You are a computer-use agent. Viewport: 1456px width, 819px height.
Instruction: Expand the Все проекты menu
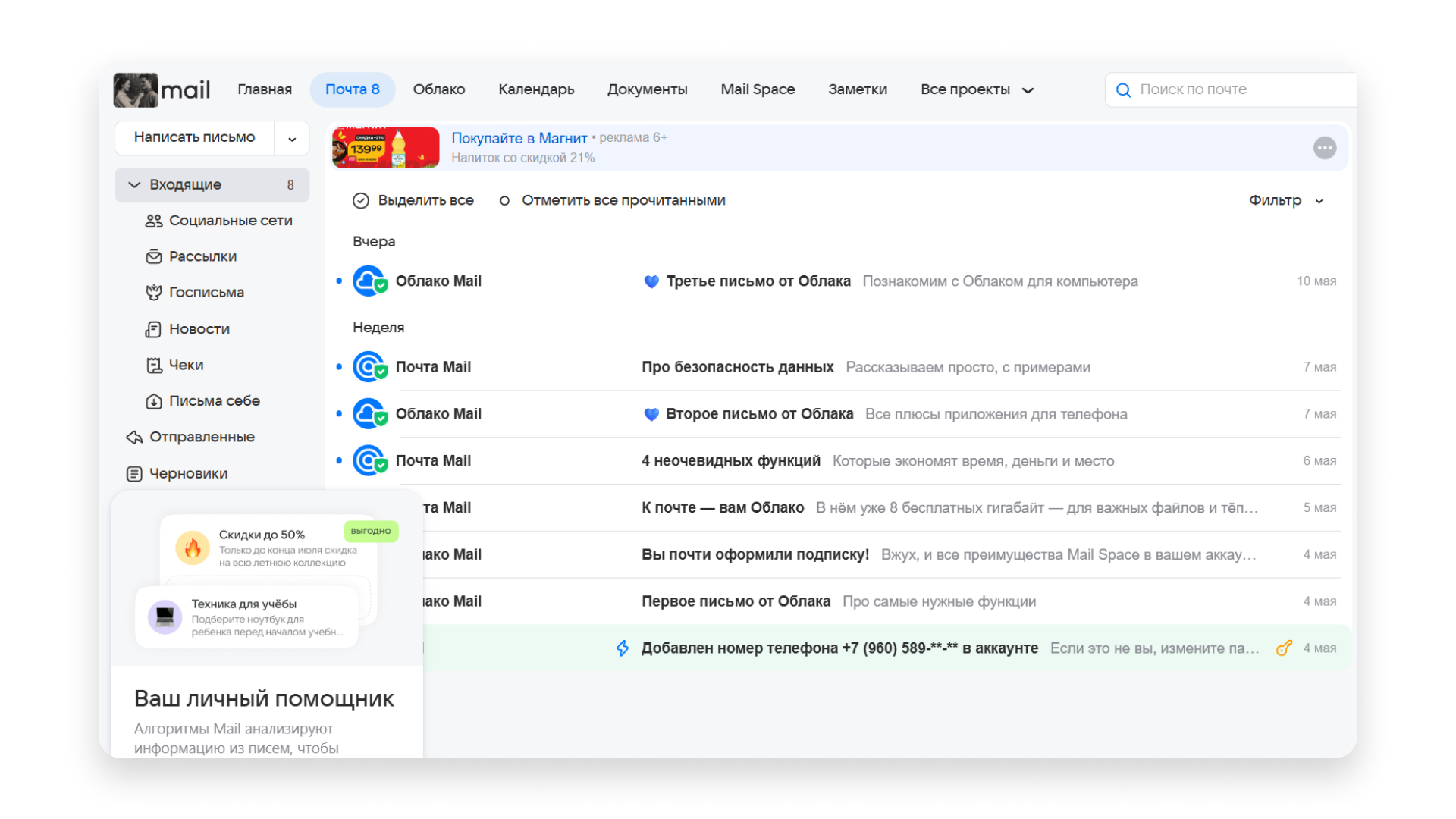pos(977,89)
